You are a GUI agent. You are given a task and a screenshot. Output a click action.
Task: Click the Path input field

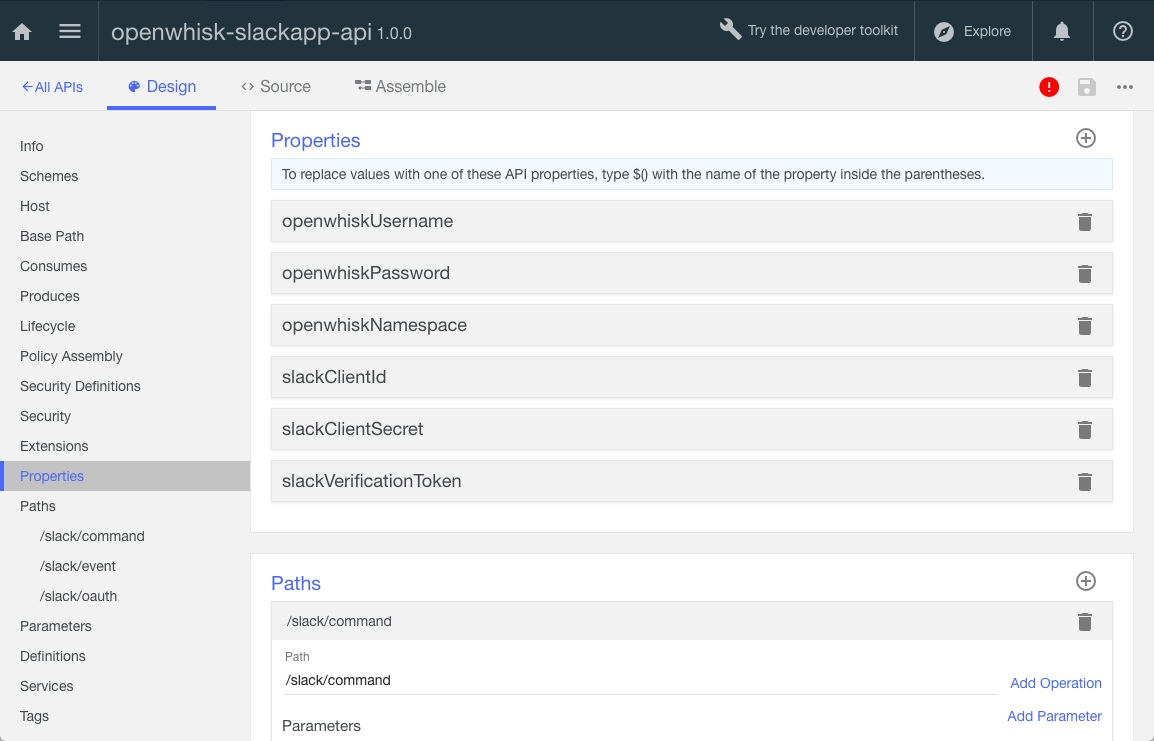[640, 680]
